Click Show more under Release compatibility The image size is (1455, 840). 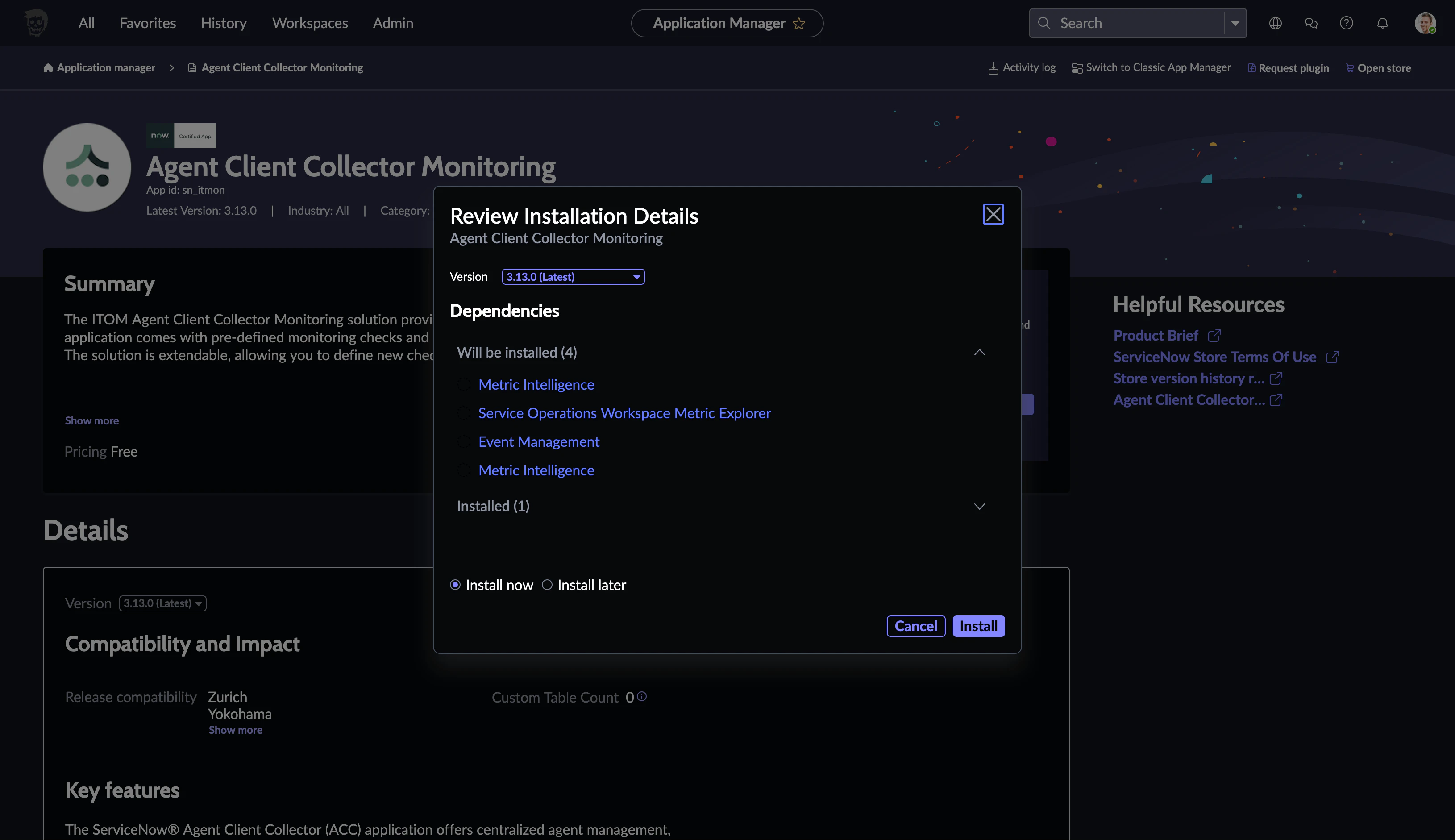click(x=235, y=730)
